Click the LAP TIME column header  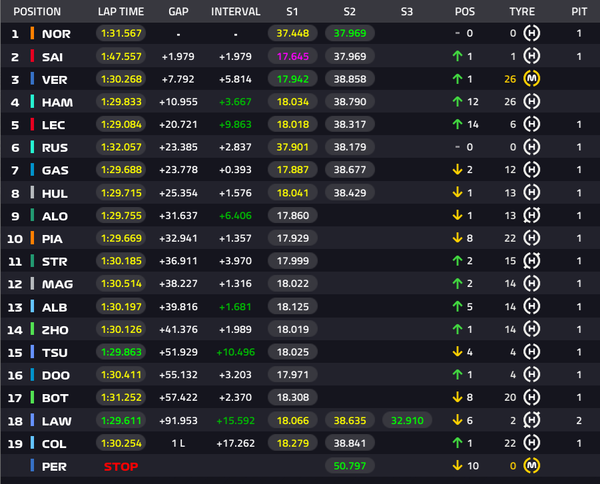pos(121,11)
